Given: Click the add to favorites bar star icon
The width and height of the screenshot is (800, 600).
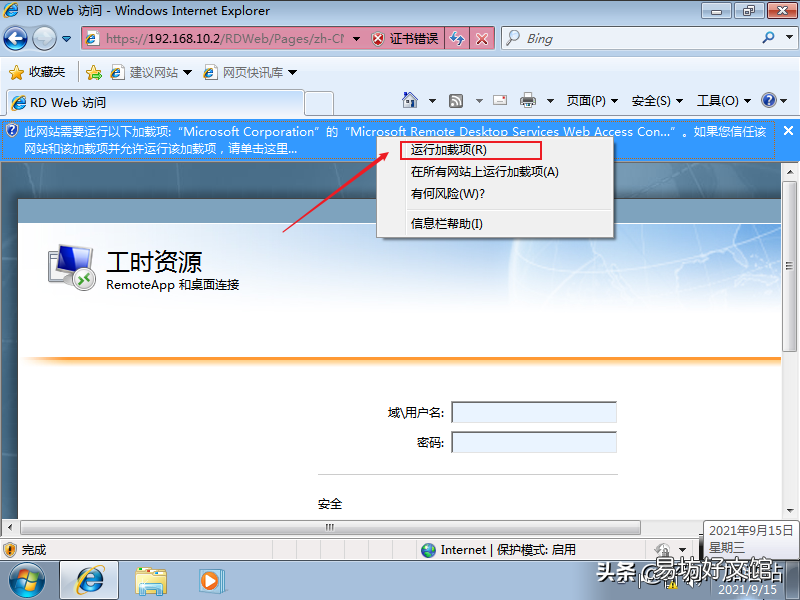Looking at the screenshot, I should point(94,73).
